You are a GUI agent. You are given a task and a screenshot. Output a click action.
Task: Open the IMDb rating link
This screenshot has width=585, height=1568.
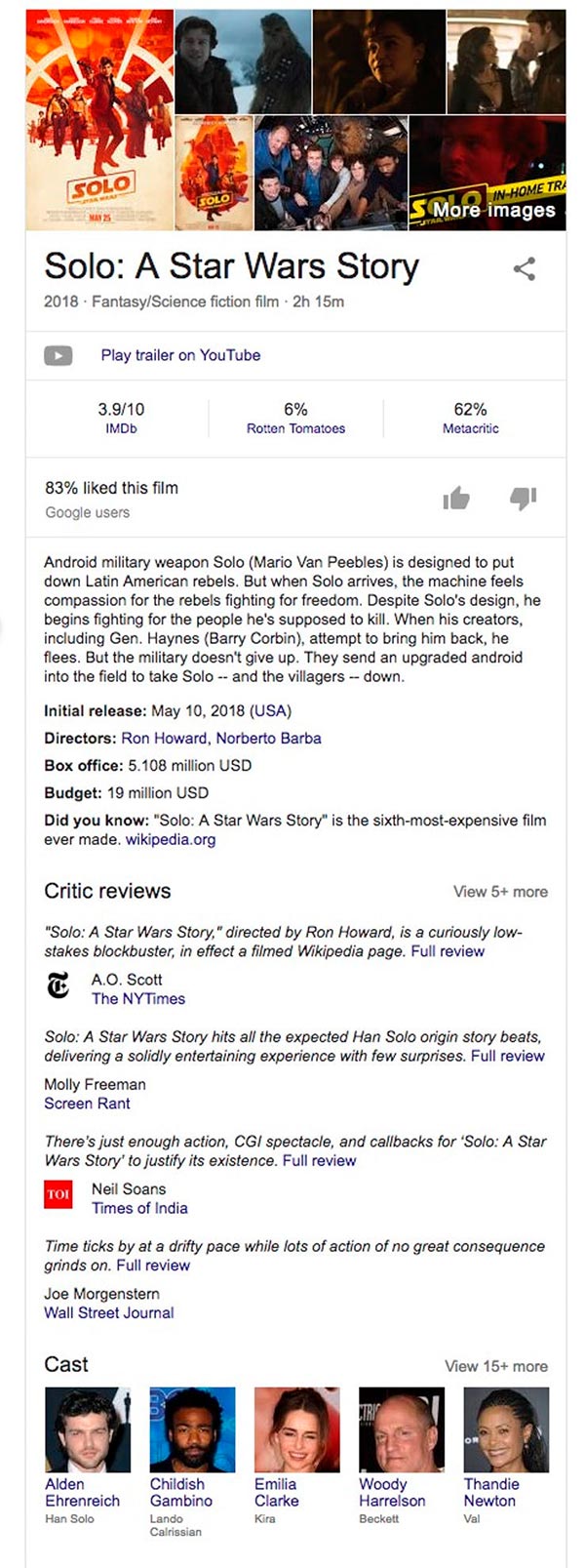(121, 428)
